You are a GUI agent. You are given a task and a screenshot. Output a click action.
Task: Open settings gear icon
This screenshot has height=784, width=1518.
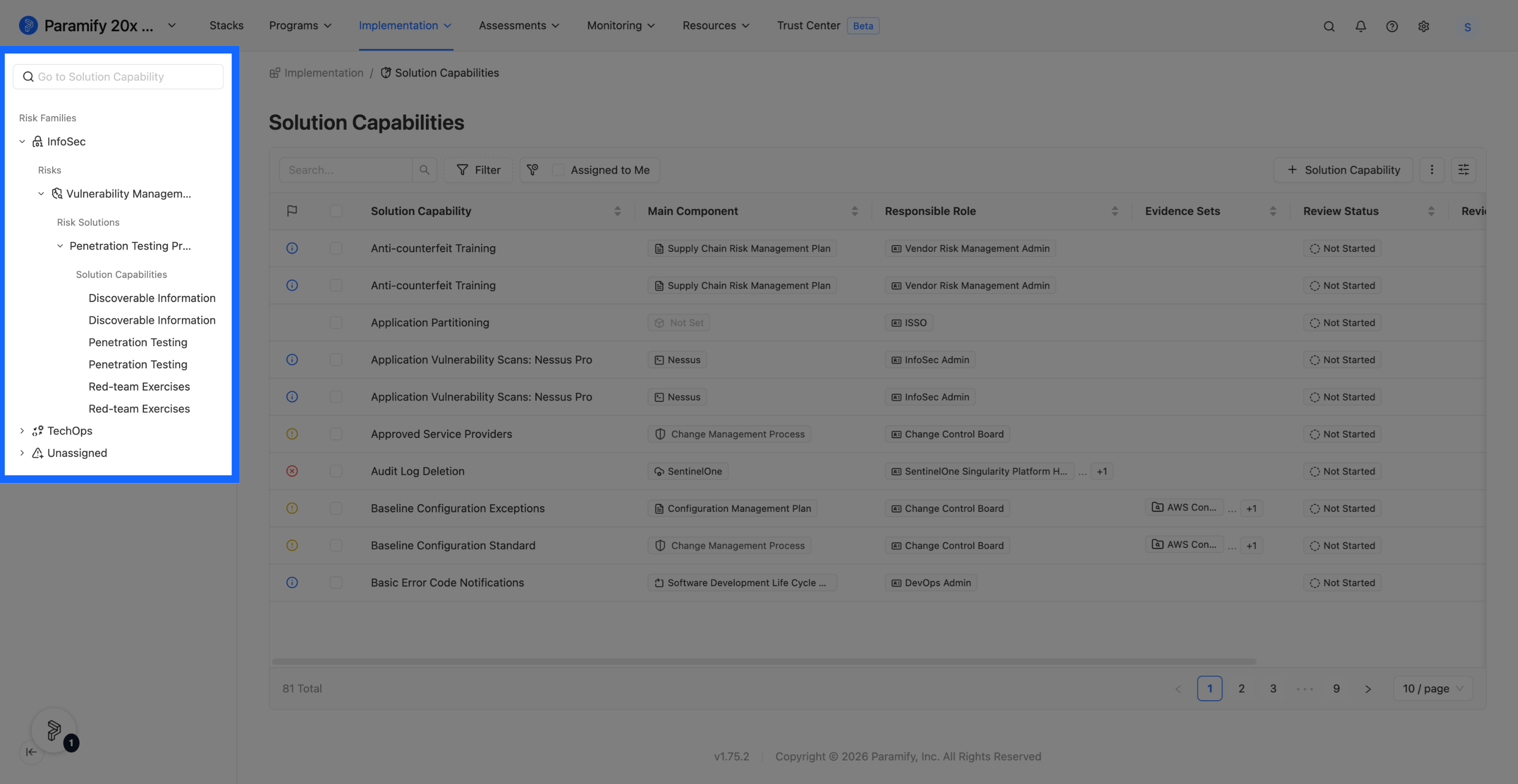[1424, 26]
